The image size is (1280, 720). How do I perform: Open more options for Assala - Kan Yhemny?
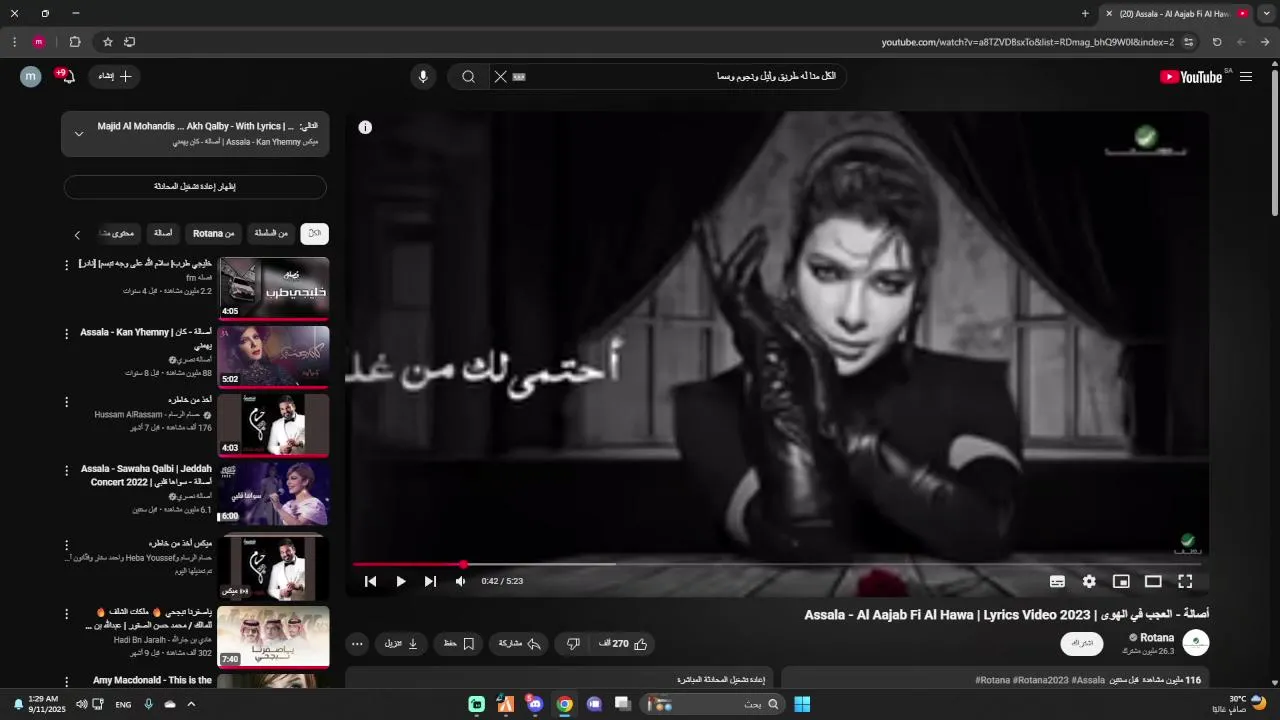[67, 334]
